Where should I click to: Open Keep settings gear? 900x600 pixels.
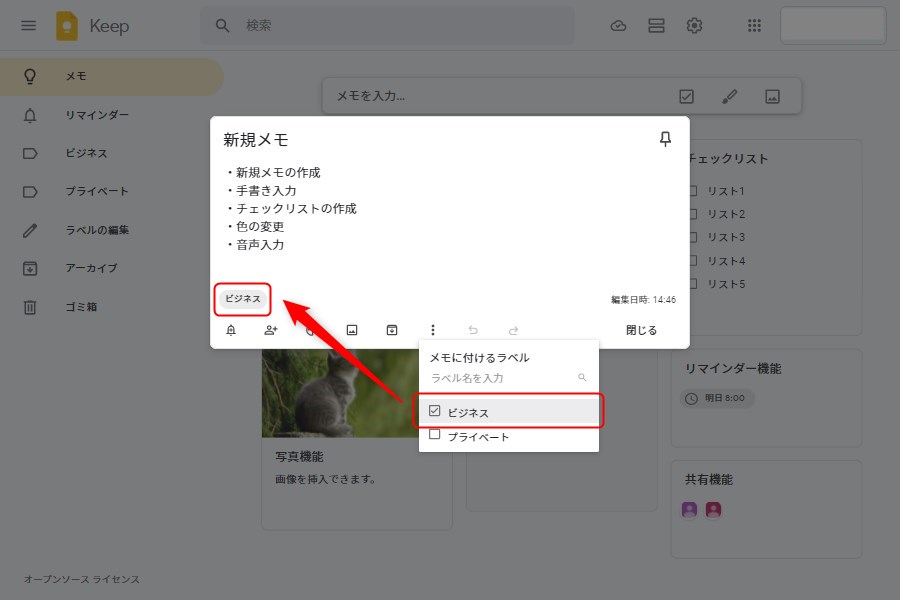coord(694,26)
